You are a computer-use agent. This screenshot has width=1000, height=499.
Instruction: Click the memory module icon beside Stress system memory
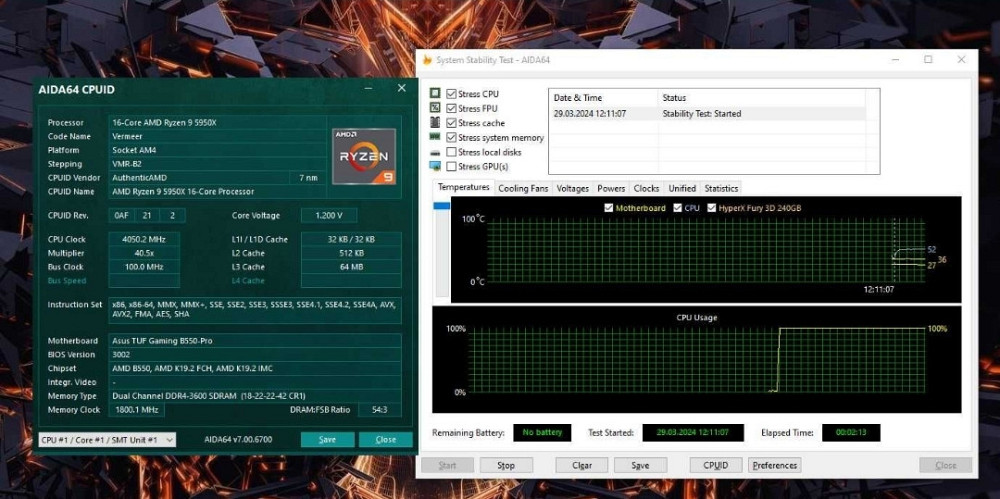[435, 137]
